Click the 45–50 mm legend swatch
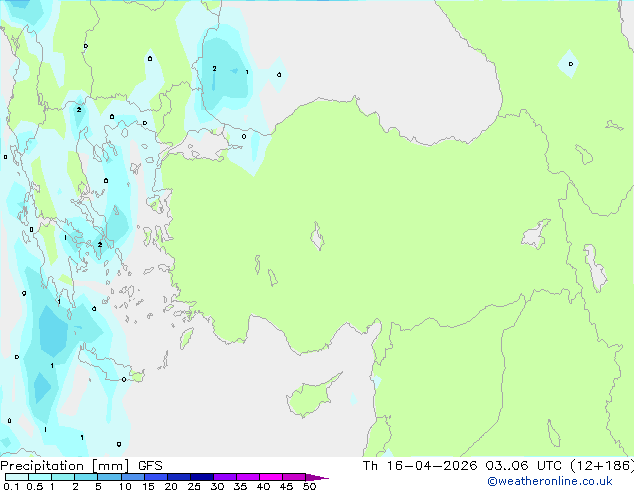The width and height of the screenshot is (634, 490). pos(294,477)
